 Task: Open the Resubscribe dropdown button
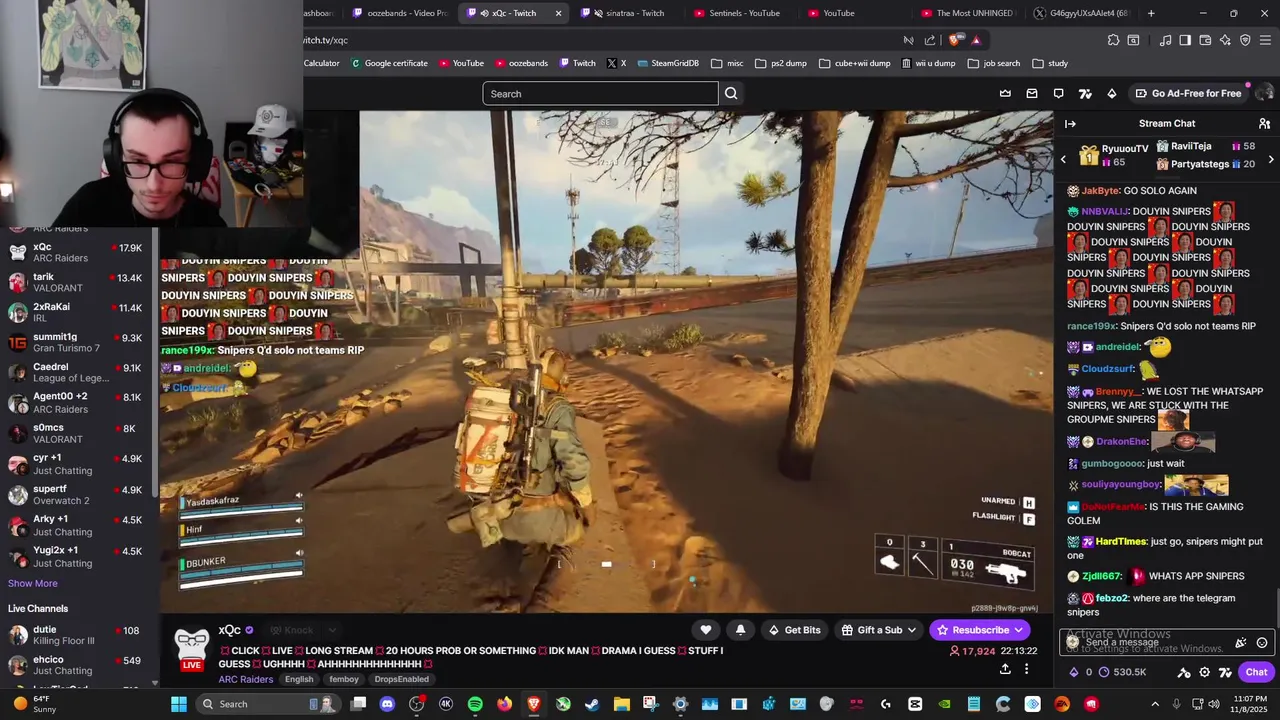tap(979, 630)
